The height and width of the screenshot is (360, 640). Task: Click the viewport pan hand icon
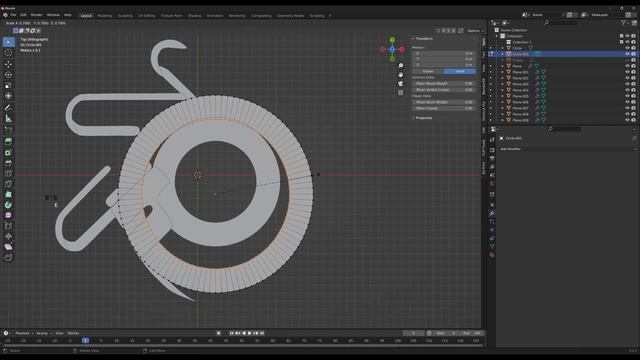pos(401,75)
